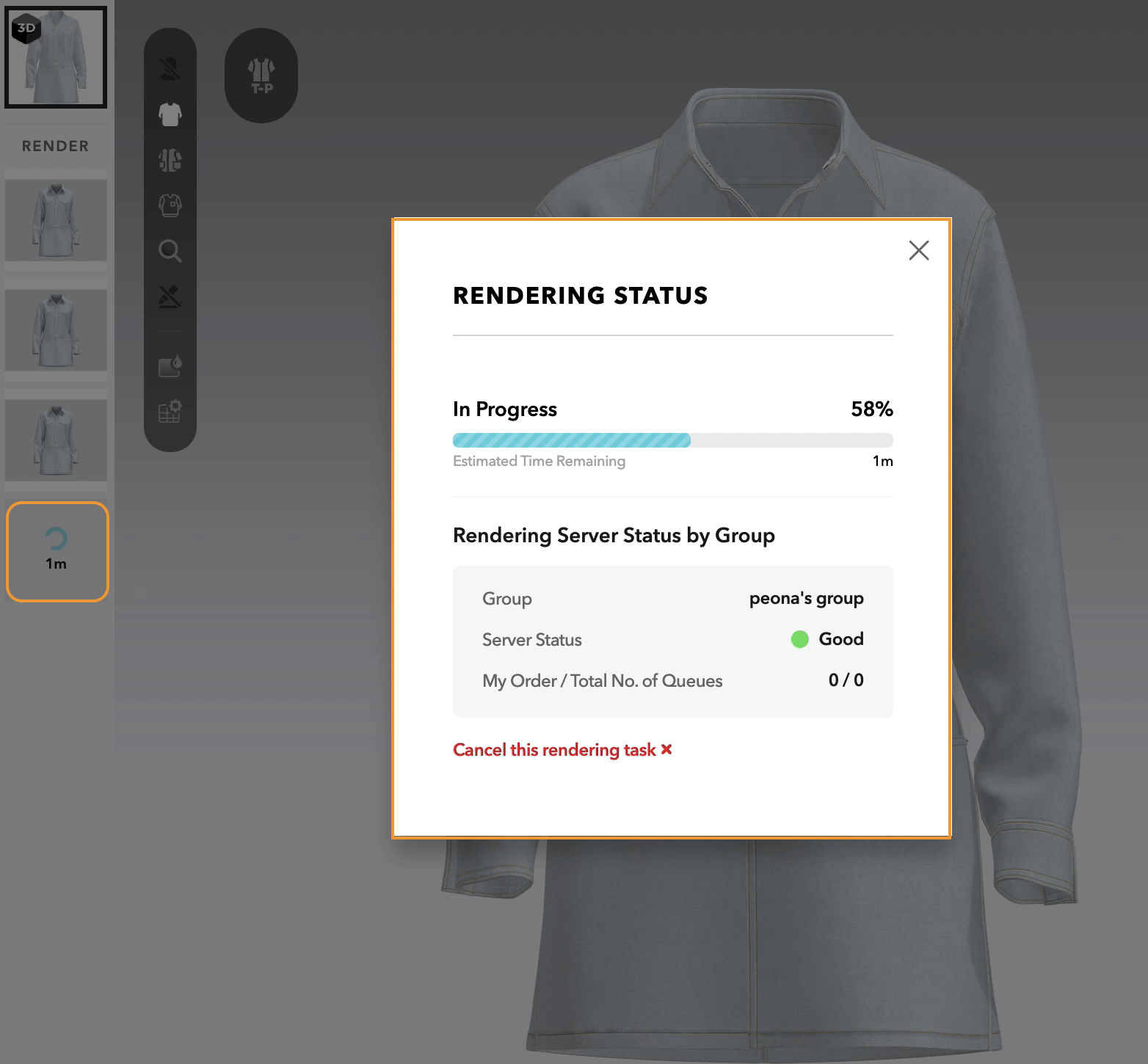Close the Rendering Status dialog
Viewport: 1148px width, 1064px height.
pos(918,250)
